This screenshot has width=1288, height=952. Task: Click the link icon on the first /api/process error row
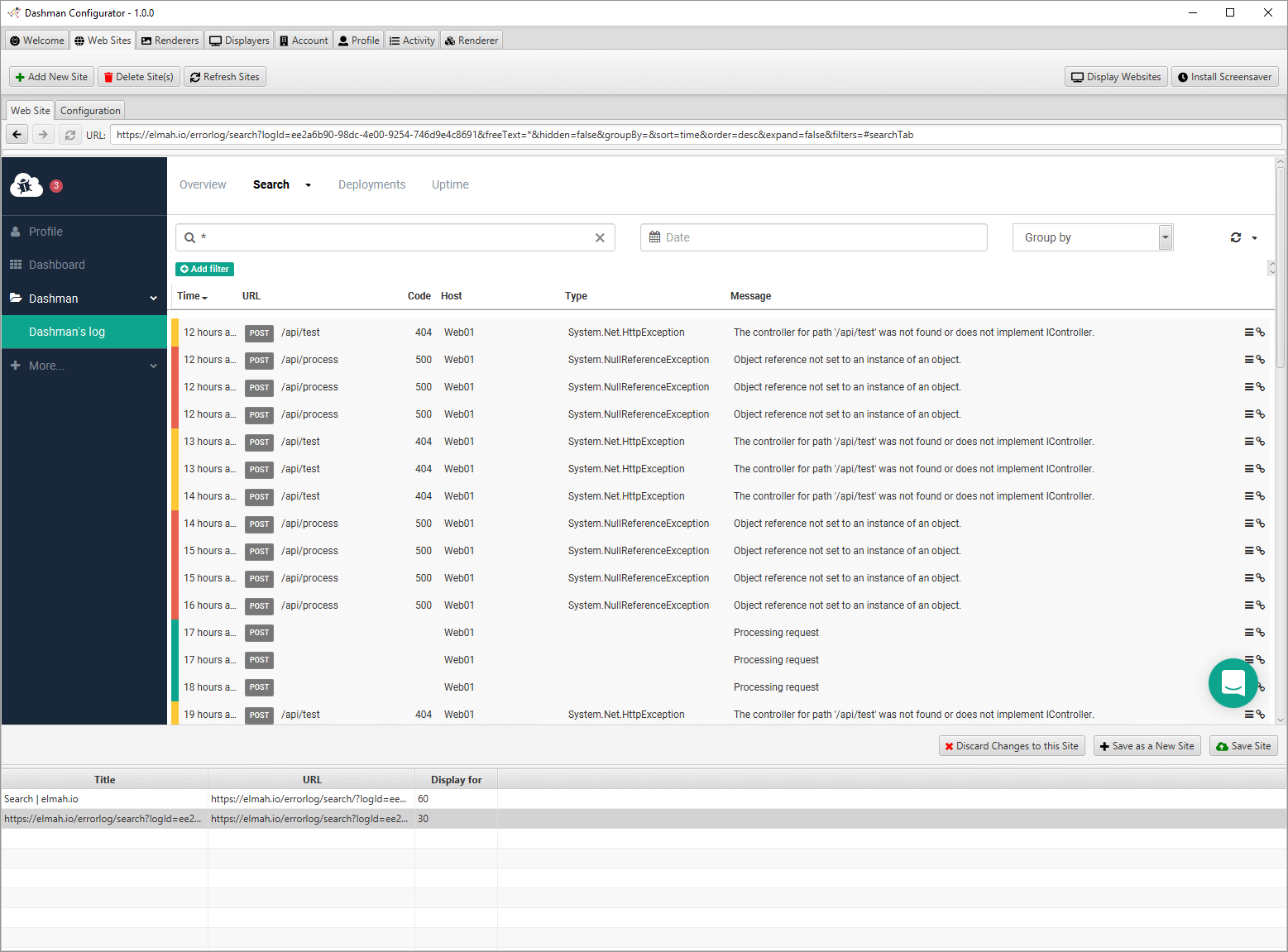[1260, 359]
